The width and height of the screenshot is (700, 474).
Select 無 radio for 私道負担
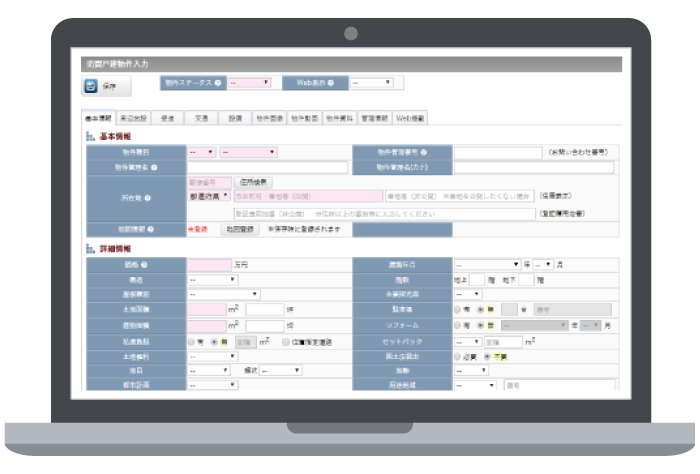click(x=214, y=342)
